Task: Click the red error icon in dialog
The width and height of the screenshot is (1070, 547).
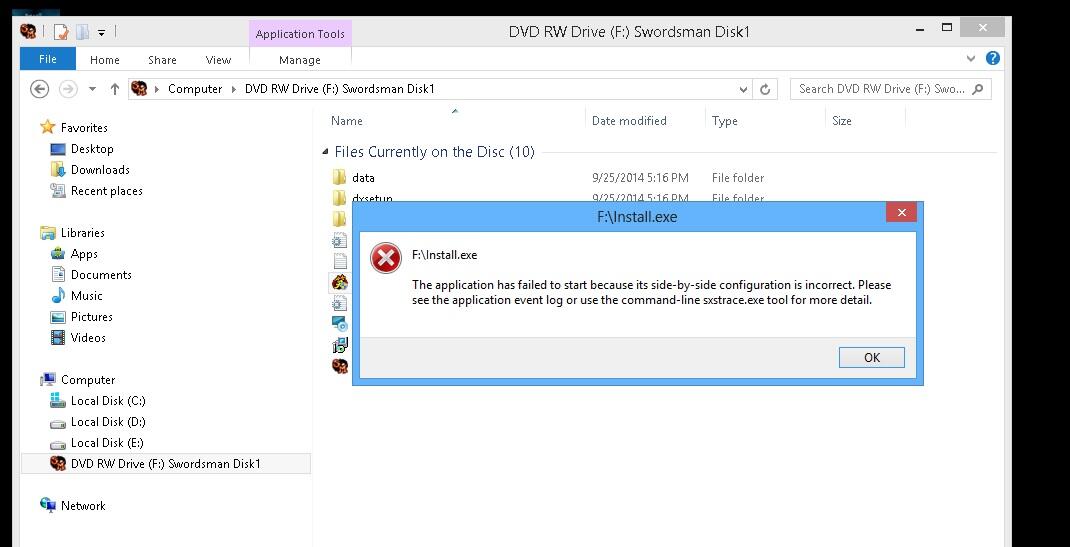Action: (x=386, y=259)
